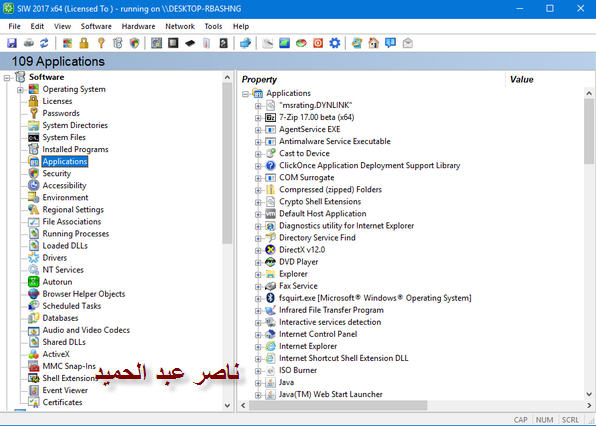Click the blue floppy disk save icon
The image size is (596, 427).
pos(12,43)
